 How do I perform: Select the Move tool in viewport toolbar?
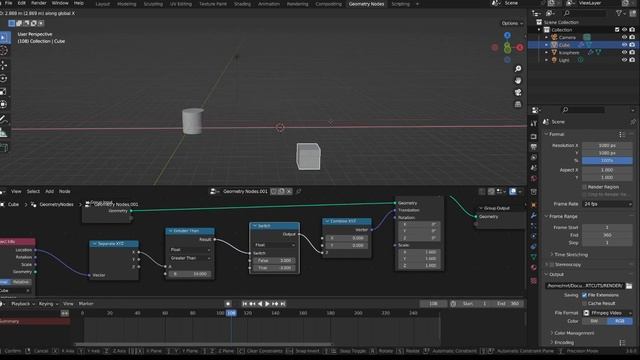coord(4,65)
